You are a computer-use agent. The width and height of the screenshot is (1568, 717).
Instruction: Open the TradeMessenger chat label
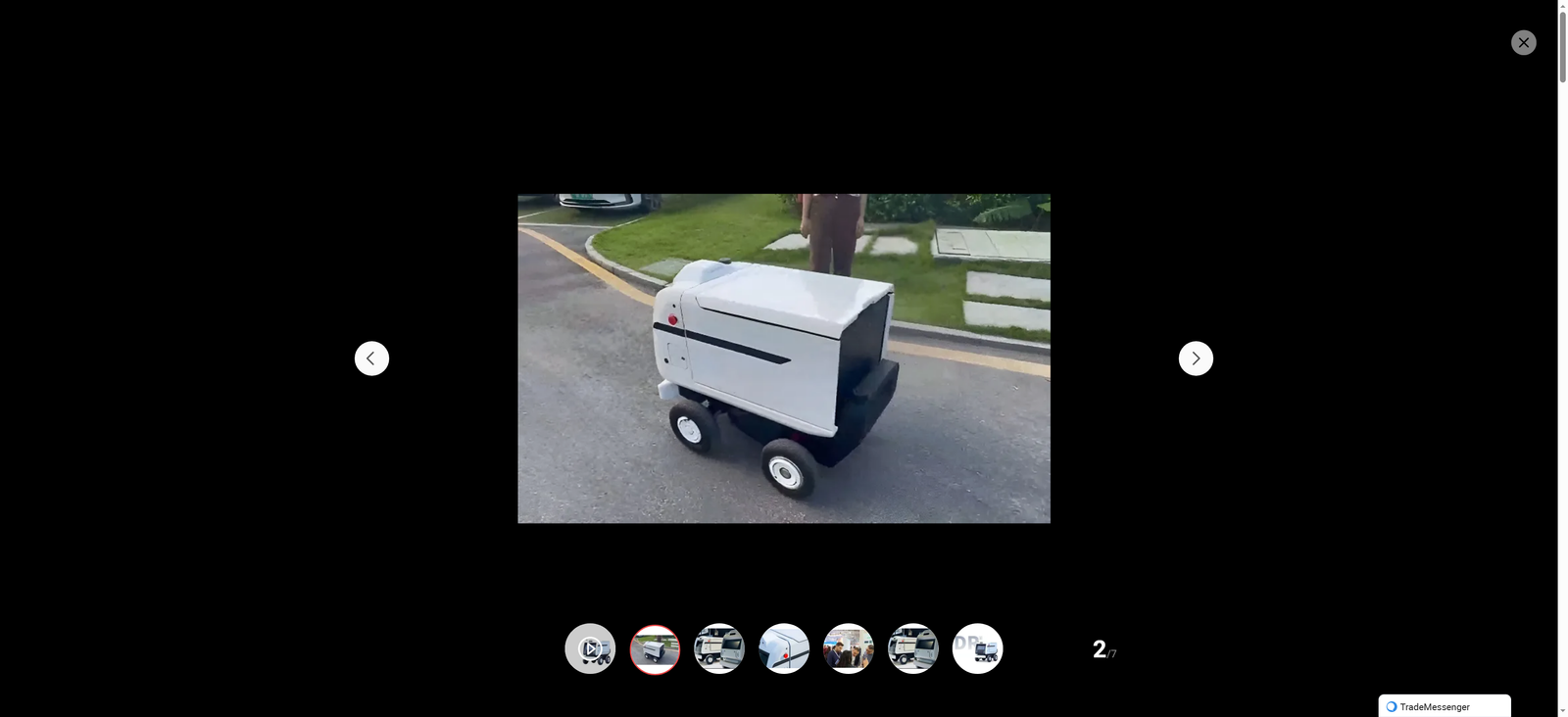pos(1435,707)
